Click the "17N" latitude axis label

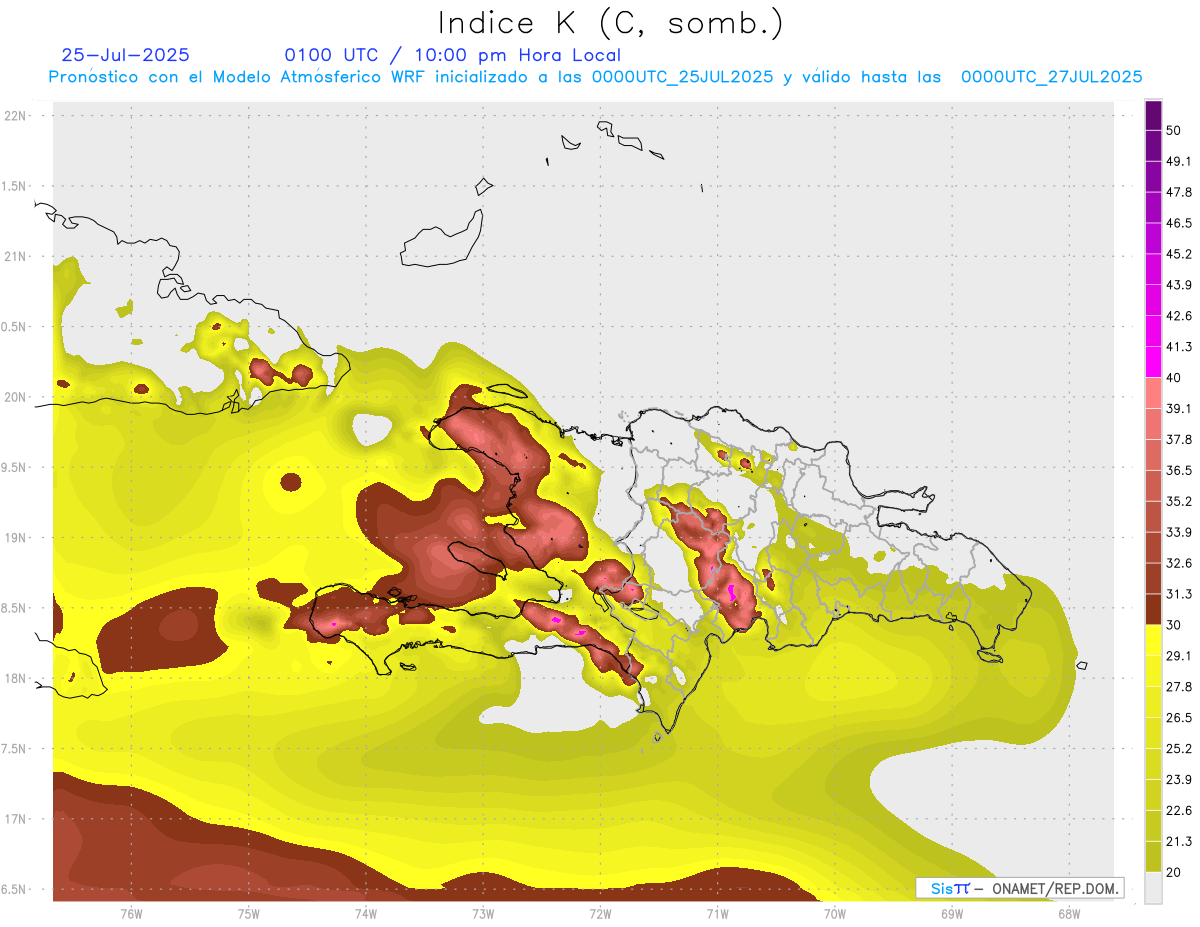click(16, 819)
